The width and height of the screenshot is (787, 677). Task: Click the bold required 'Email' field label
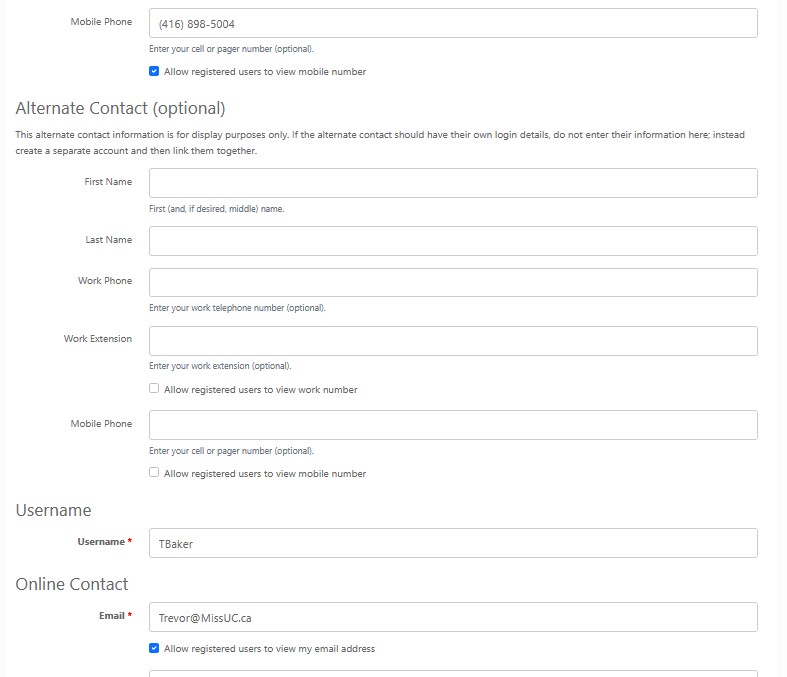[111, 616]
